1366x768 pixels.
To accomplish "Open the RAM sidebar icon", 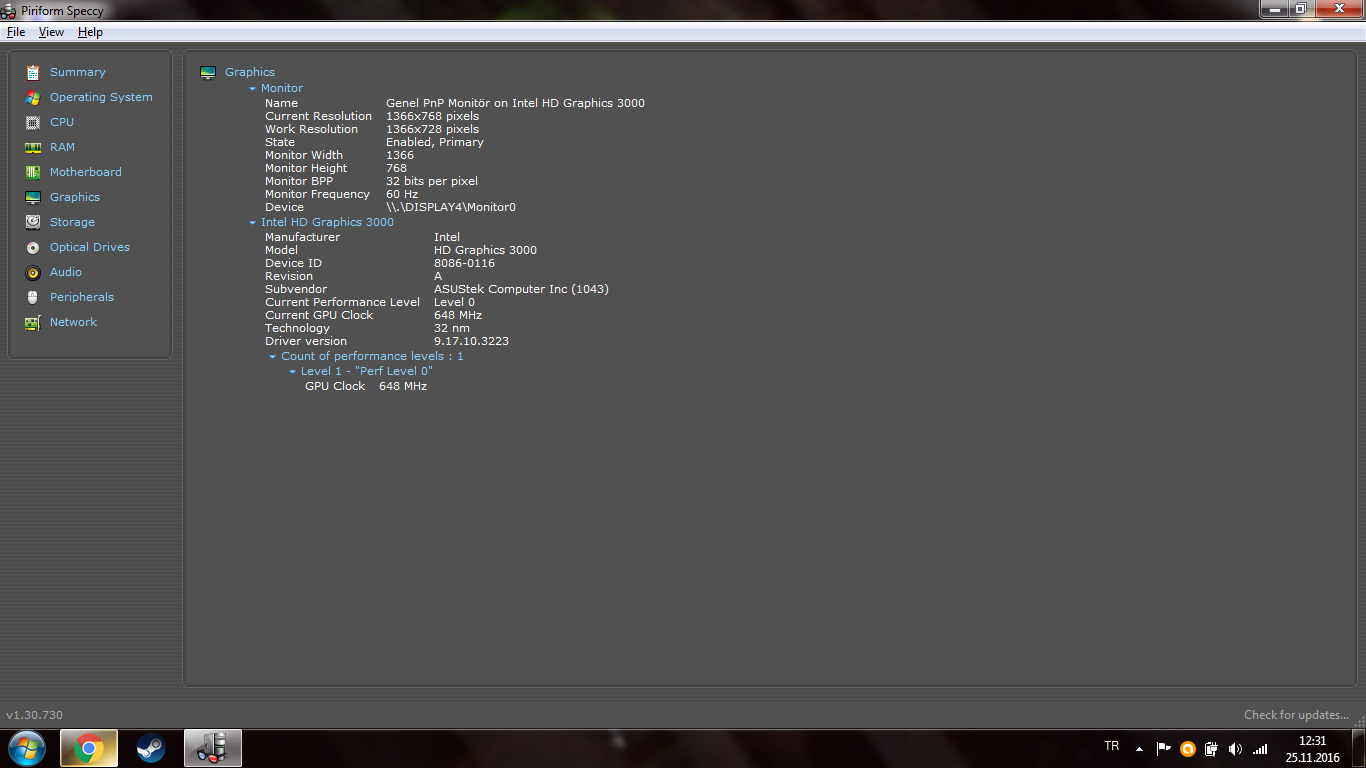I will (x=33, y=147).
